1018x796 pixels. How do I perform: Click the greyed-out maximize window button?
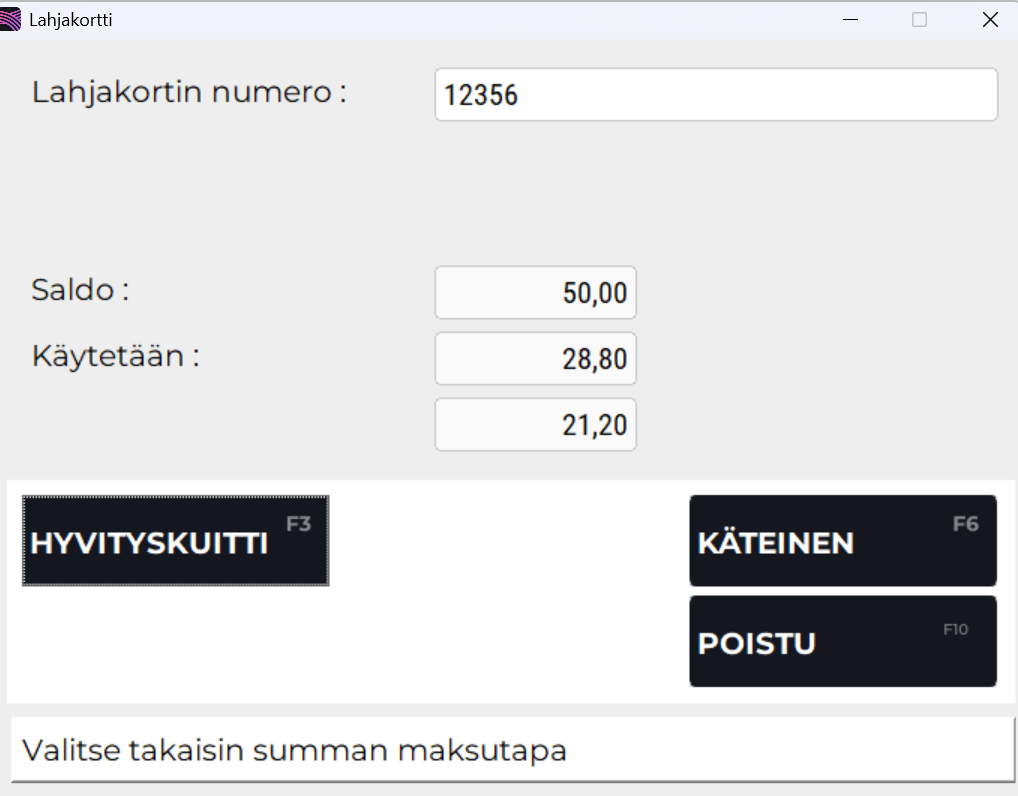[919, 20]
